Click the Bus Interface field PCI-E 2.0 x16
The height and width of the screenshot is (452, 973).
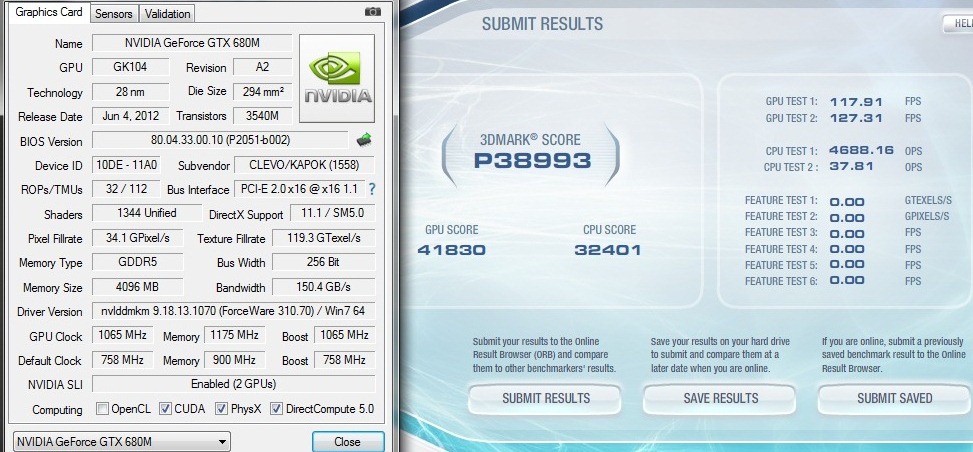[299, 189]
